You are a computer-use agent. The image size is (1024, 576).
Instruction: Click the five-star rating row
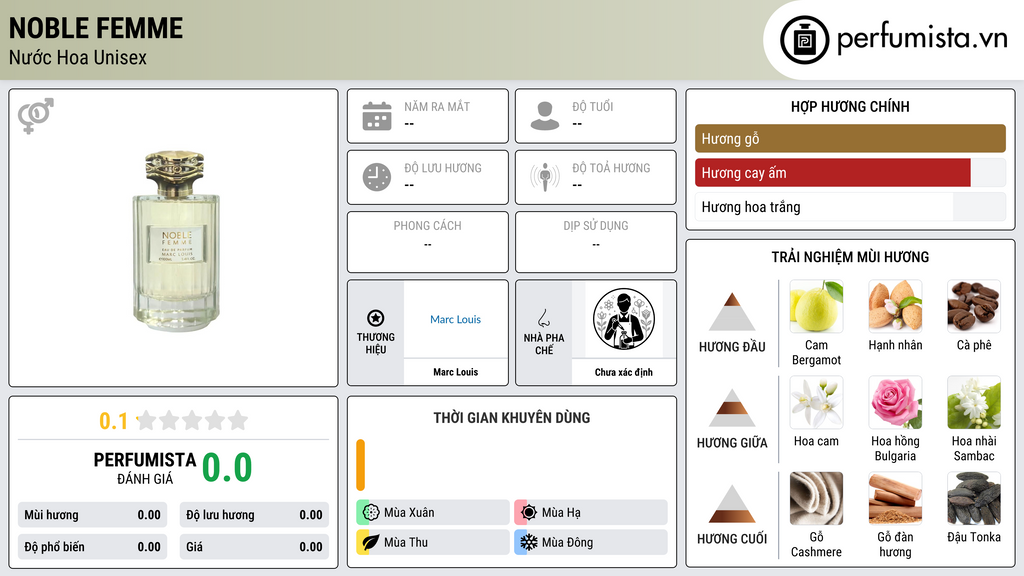[x=192, y=420]
